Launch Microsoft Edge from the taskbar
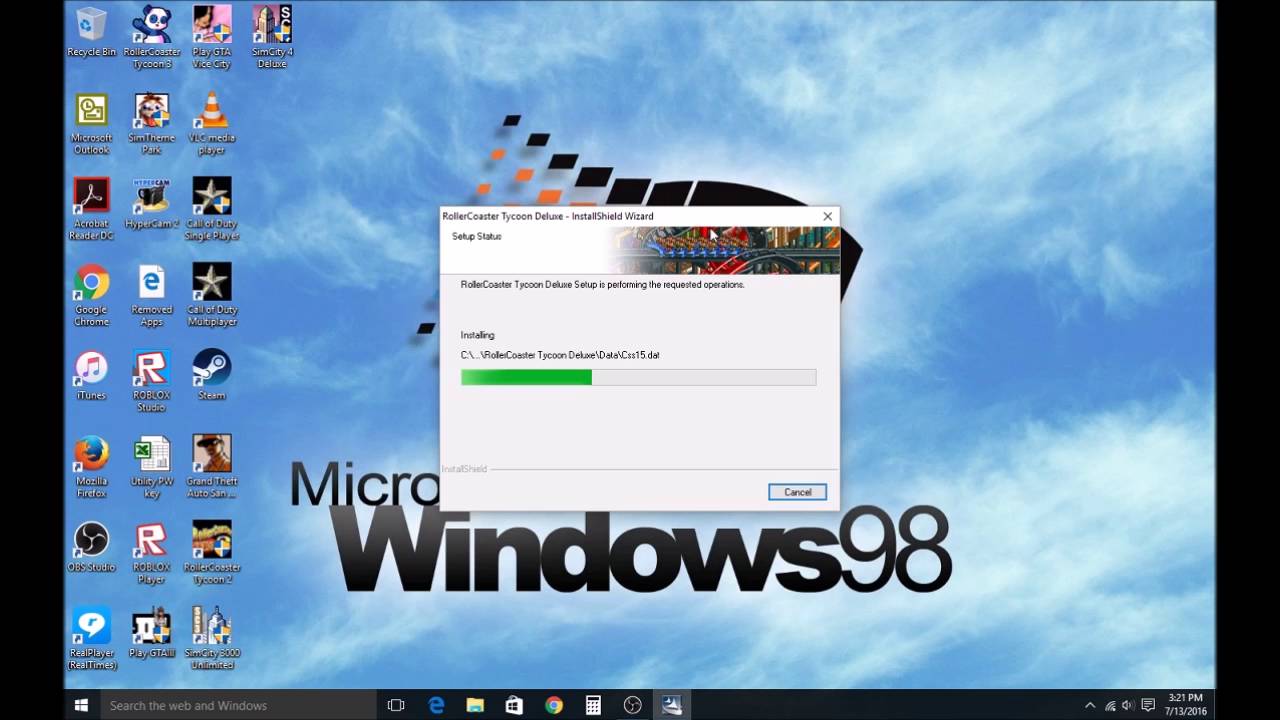This screenshot has width=1280, height=720. click(x=436, y=705)
